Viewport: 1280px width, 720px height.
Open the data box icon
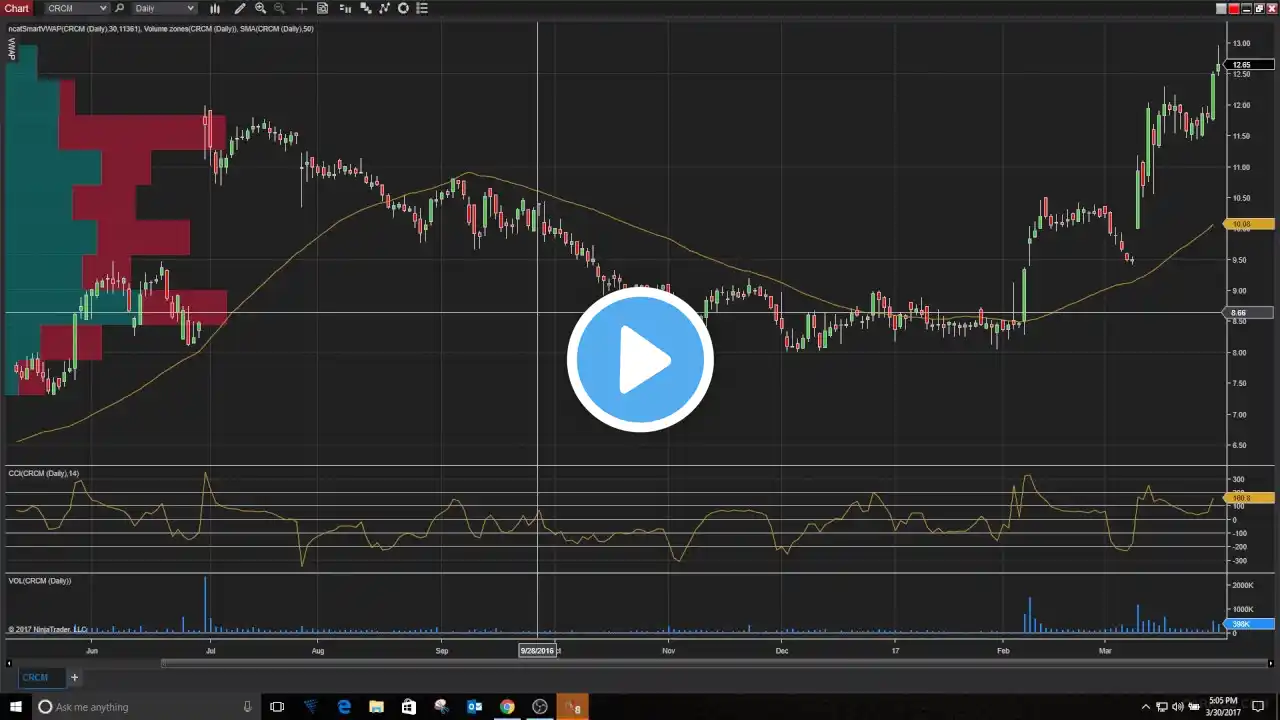pyautogui.click(x=323, y=8)
